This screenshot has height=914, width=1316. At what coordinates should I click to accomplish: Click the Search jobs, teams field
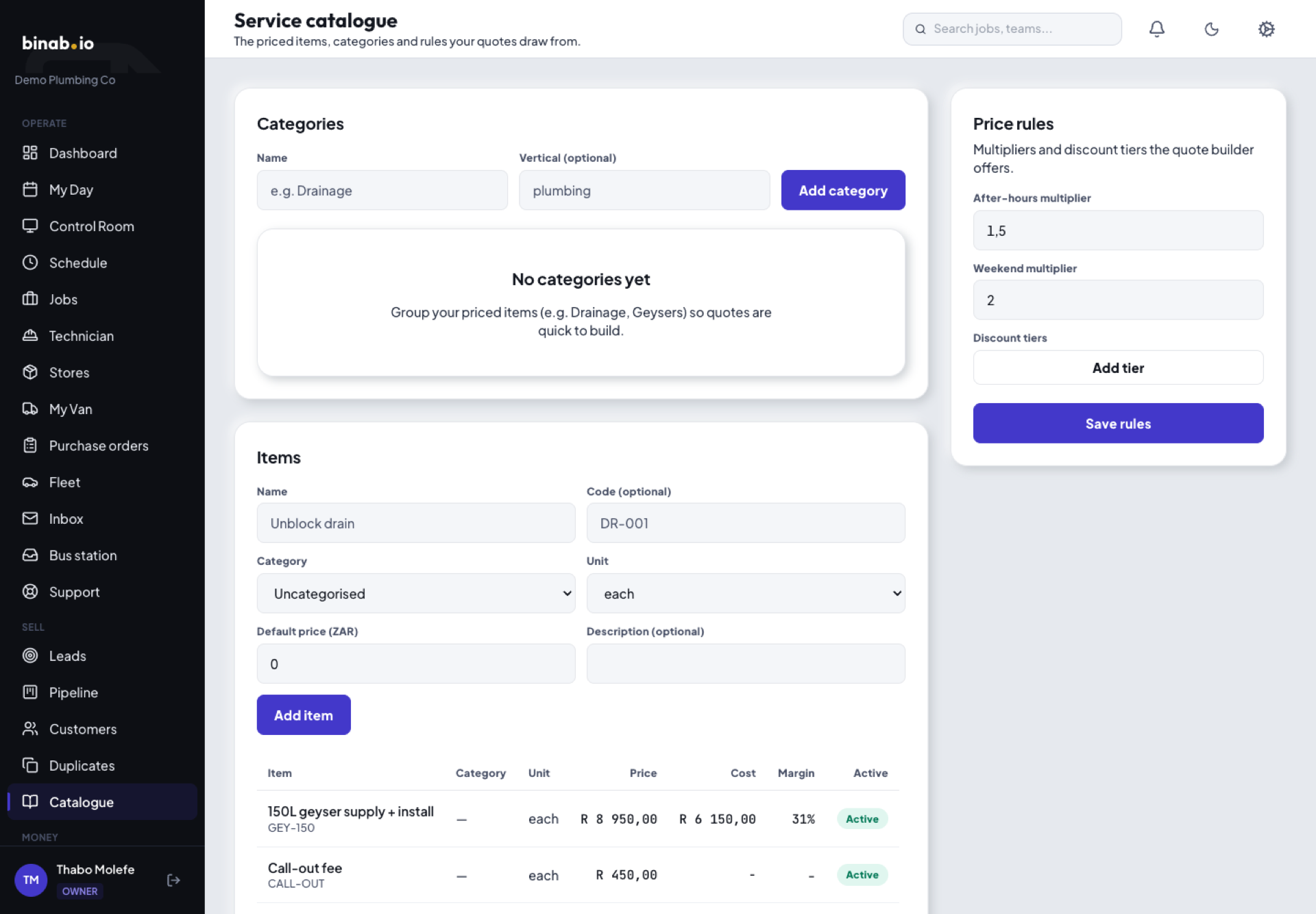(x=1012, y=29)
